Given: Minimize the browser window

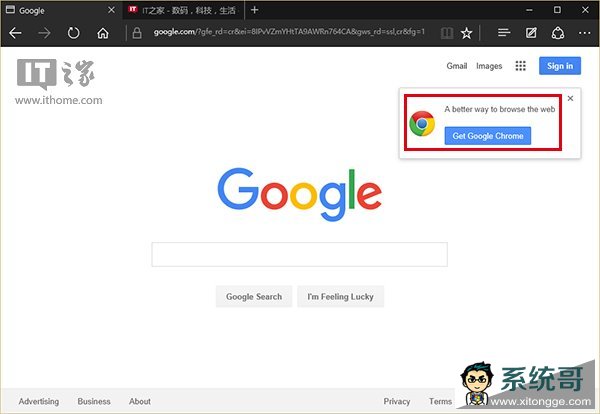Looking at the screenshot, I should 529,10.
